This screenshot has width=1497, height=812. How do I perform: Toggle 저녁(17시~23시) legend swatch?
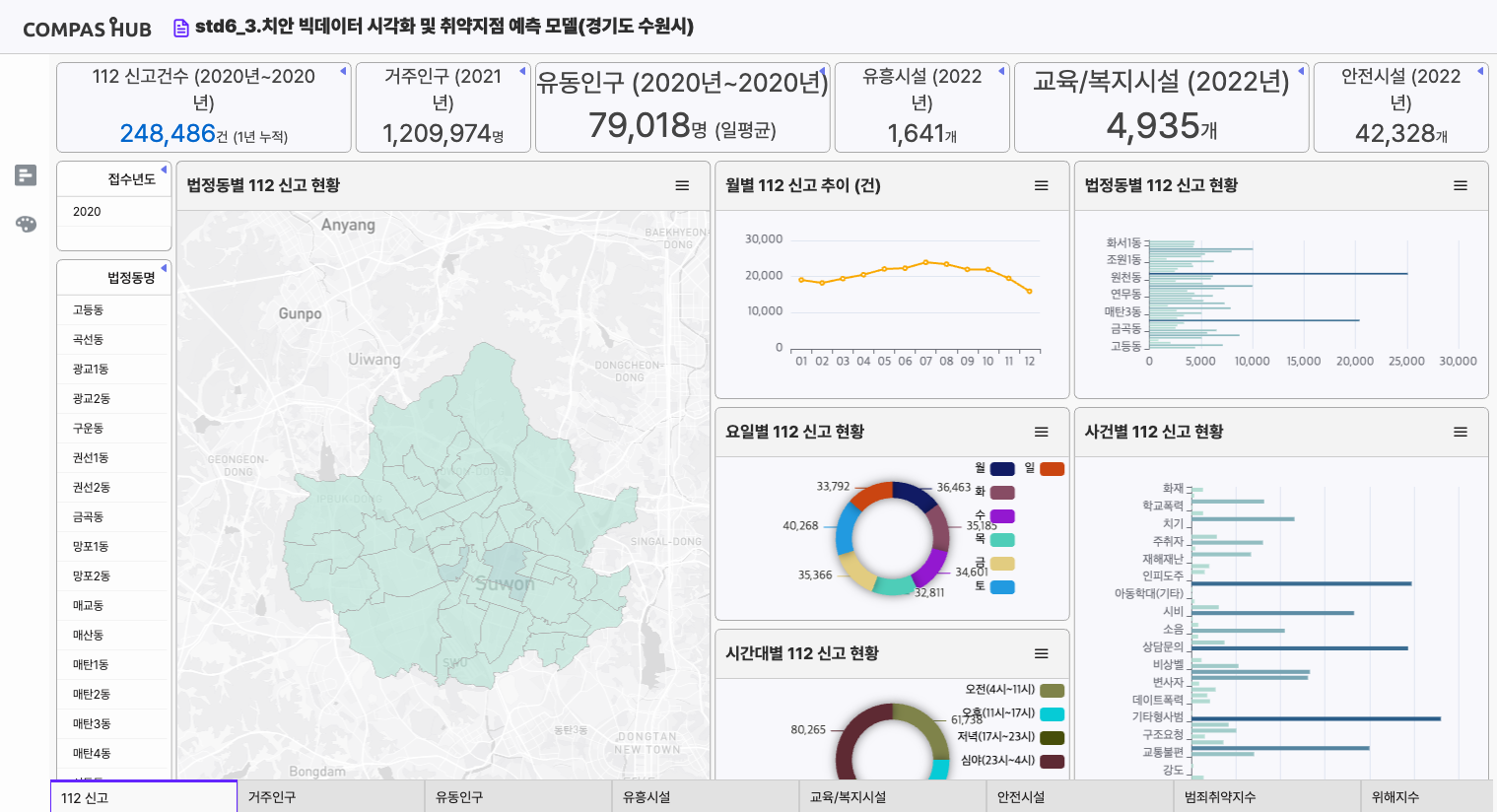point(1052,738)
